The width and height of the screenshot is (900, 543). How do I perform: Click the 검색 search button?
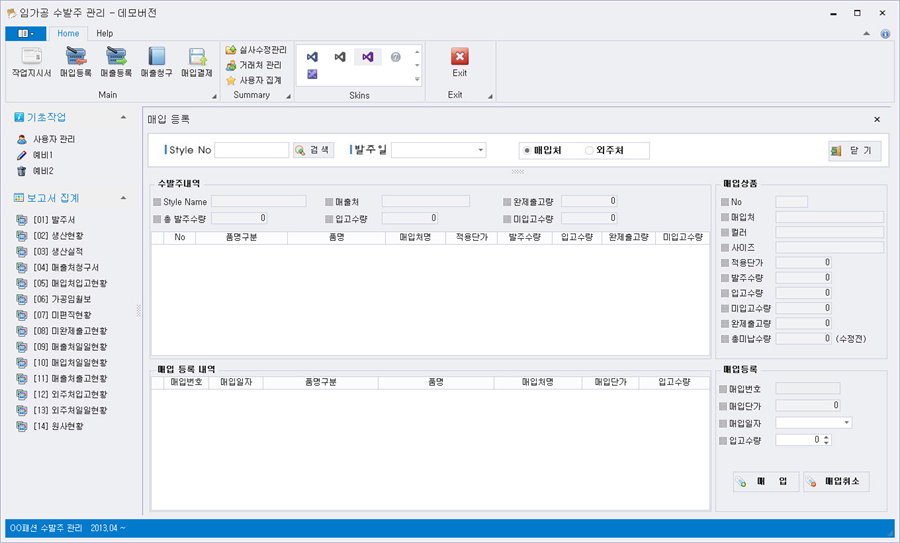tap(313, 150)
